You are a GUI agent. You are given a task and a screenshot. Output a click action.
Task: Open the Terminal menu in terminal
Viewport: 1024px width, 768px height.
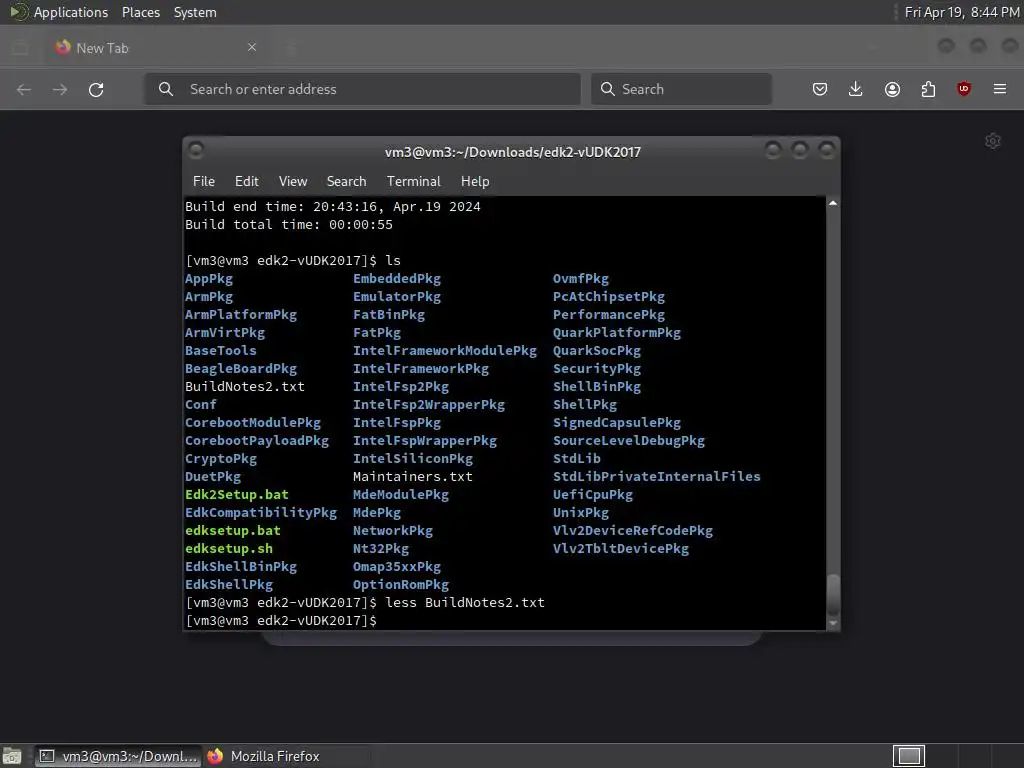pyautogui.click(x=413, y=182)
